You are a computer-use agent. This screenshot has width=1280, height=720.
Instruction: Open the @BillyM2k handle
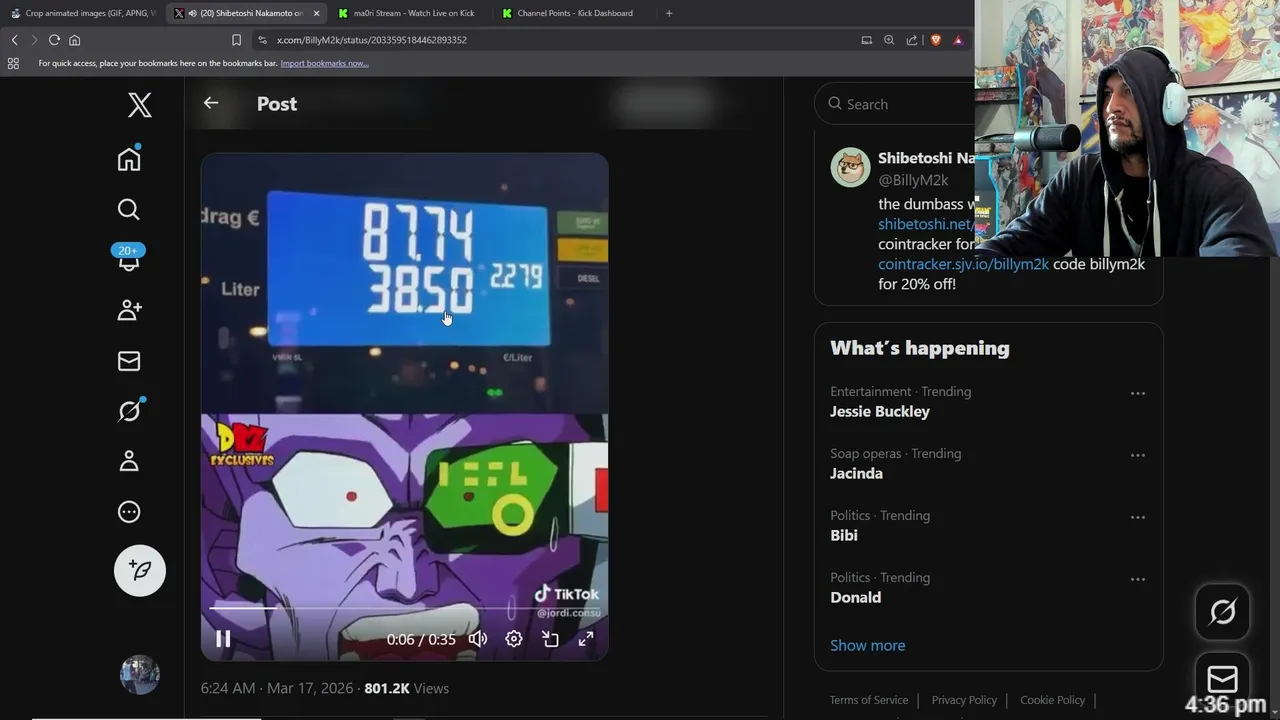[913, 180]
